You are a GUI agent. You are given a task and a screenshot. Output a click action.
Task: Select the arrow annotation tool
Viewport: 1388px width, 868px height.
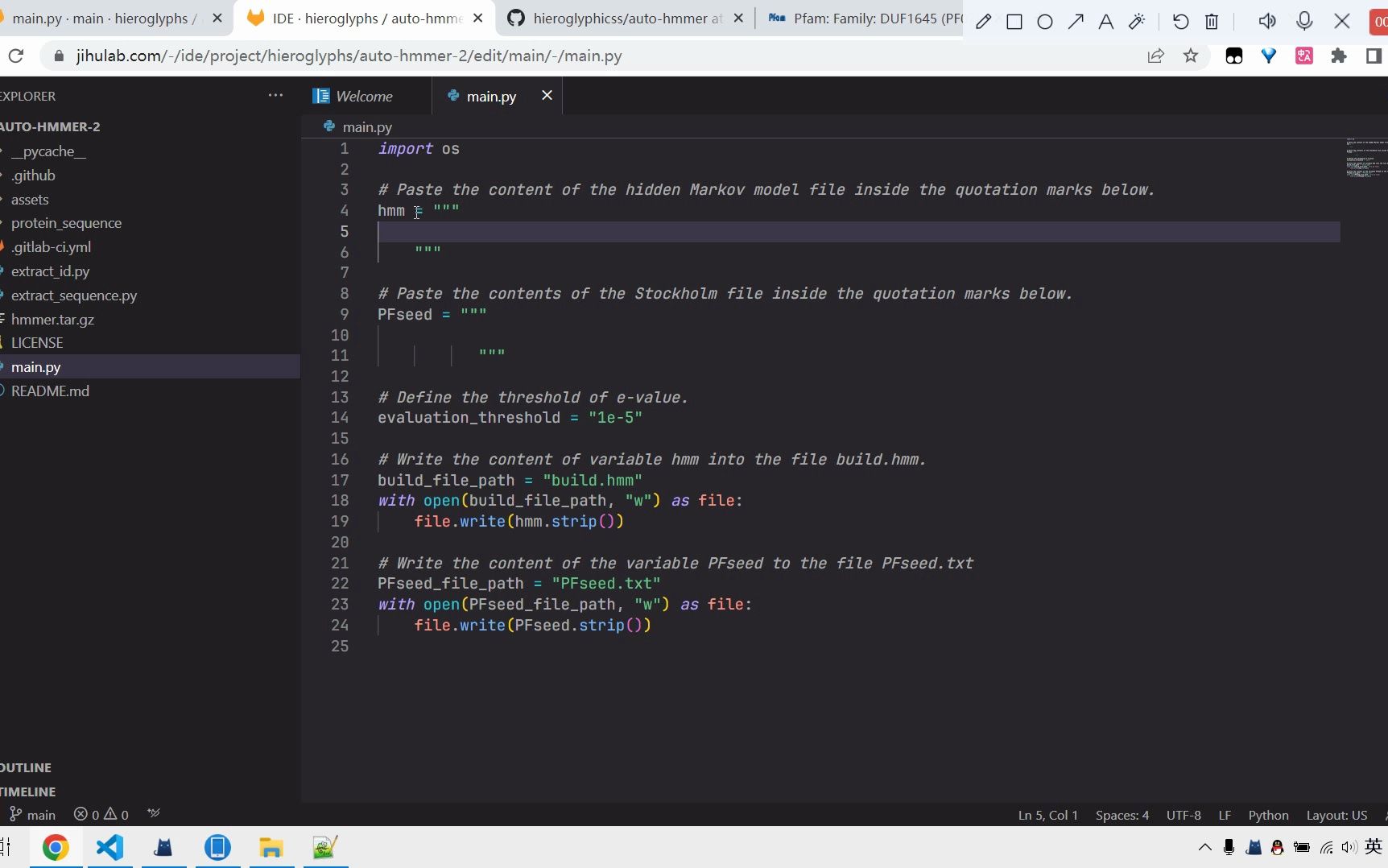click(1076, 22)
